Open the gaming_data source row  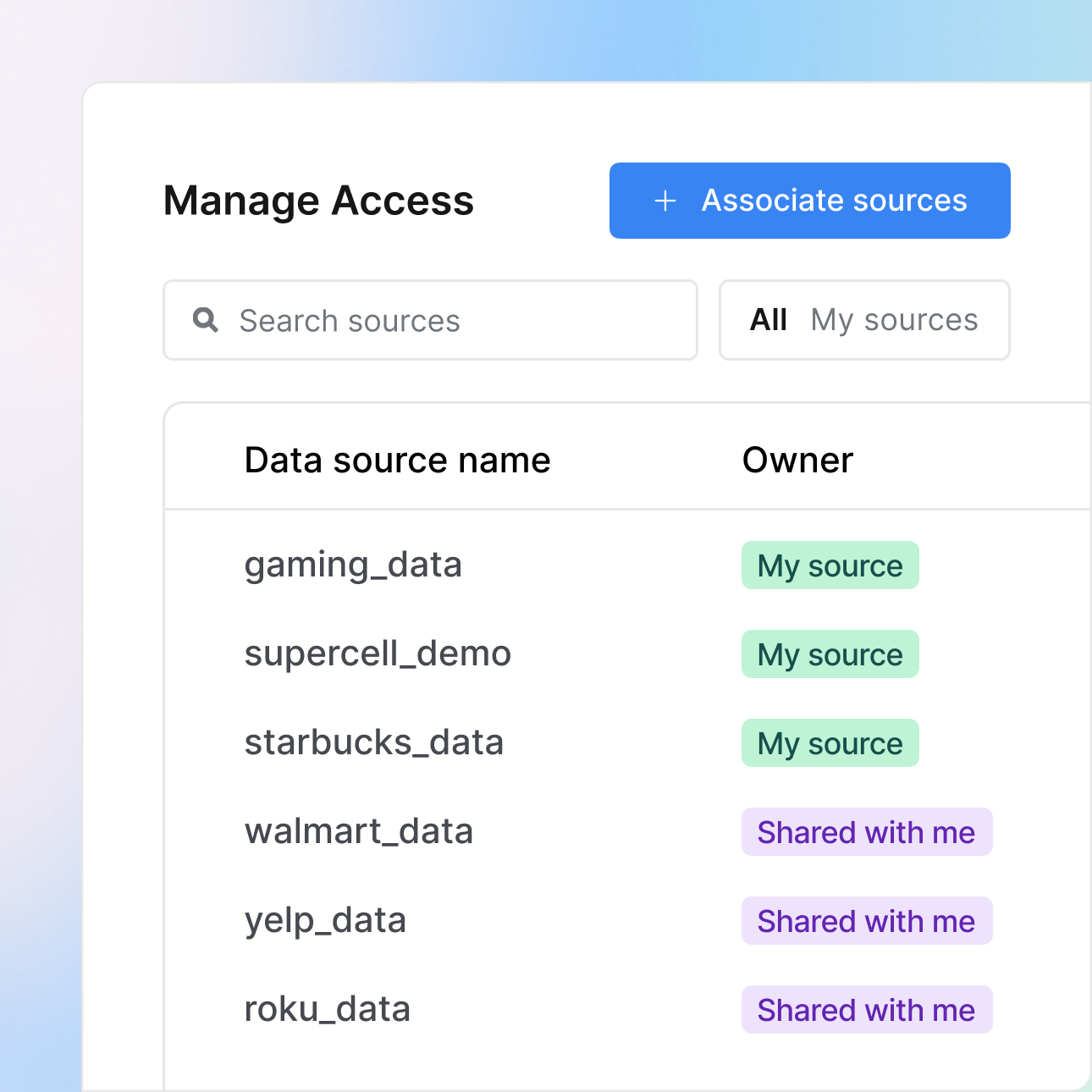(x=353, y=565)
